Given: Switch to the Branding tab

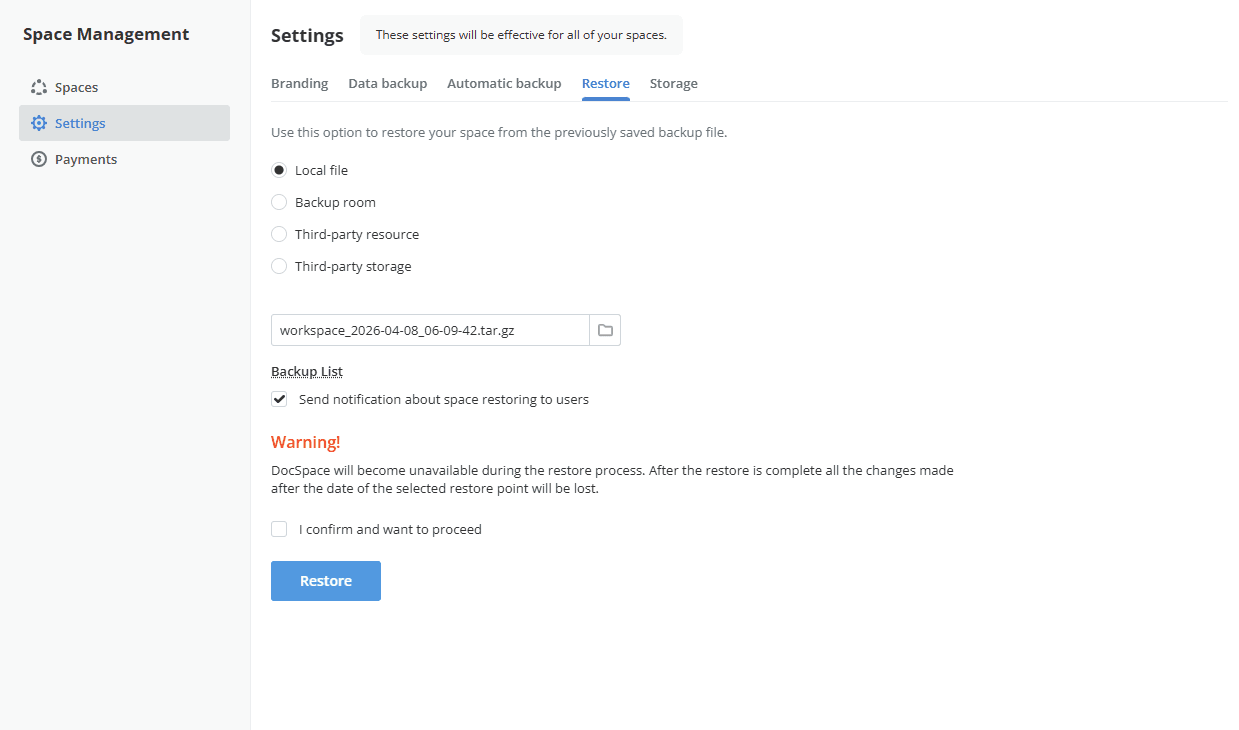Looking at the screenshot, I should 299,84.
